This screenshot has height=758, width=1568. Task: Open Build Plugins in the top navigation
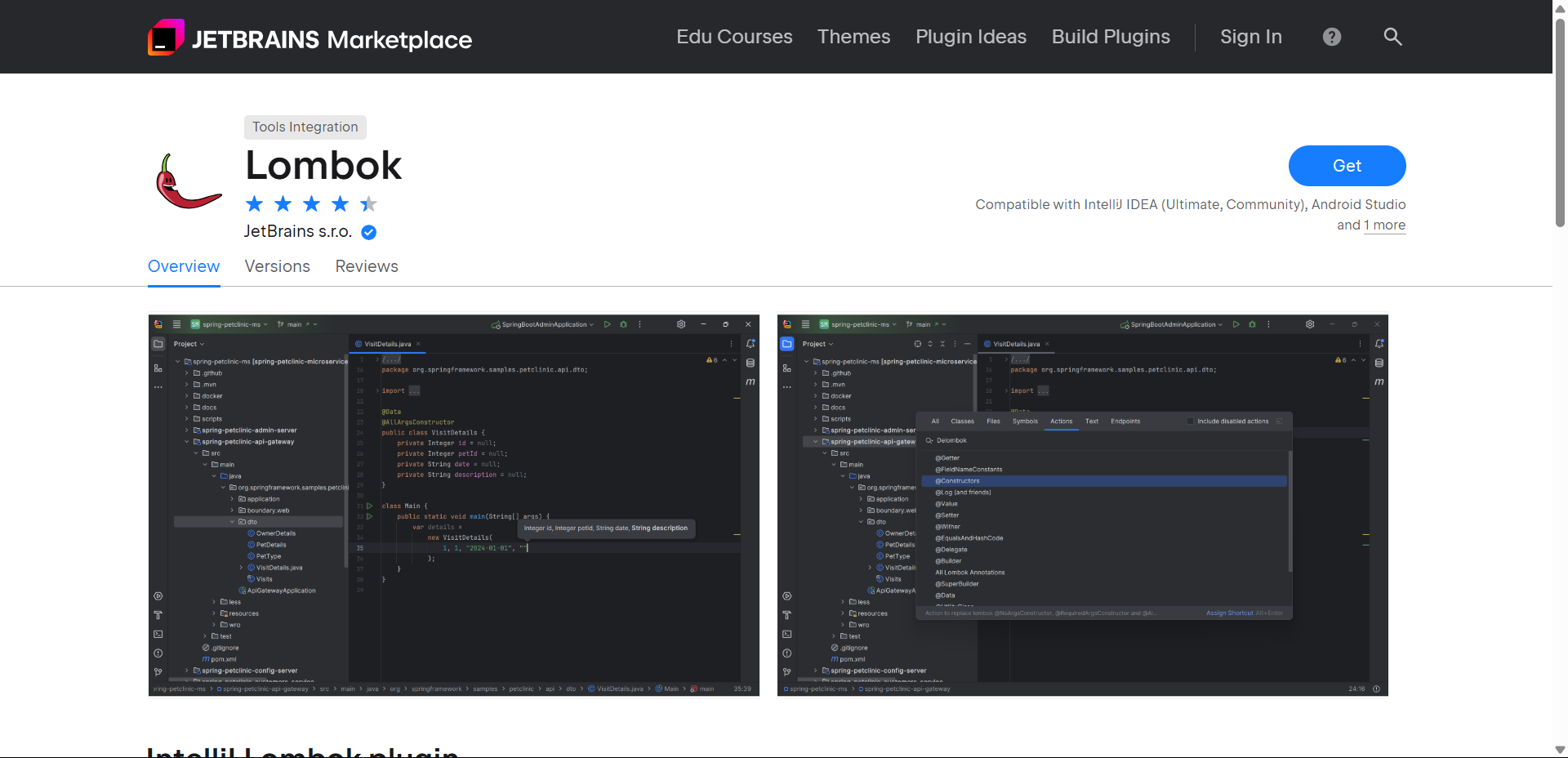[1111, 37]
